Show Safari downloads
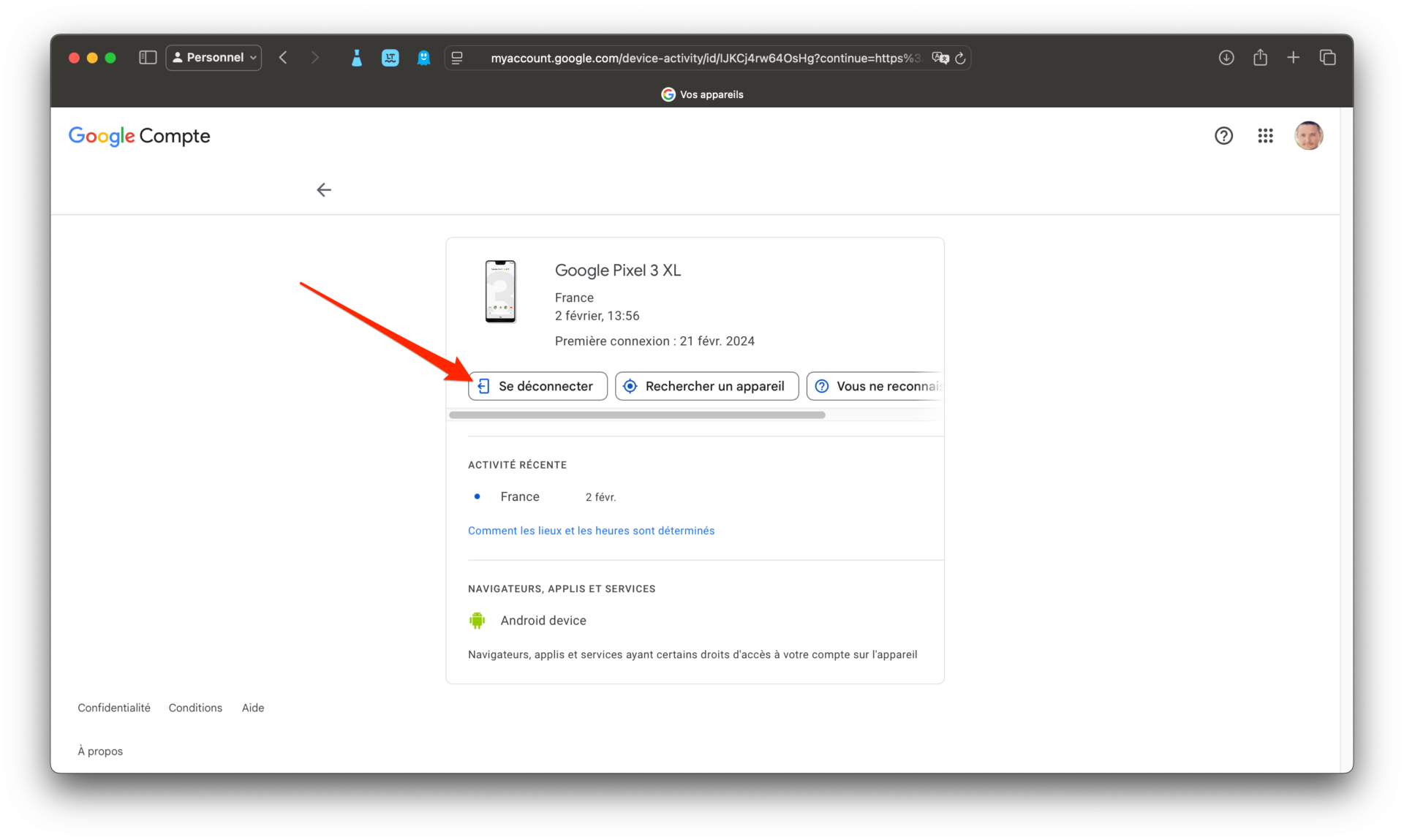1404x840 pixels. (1226, 58)
